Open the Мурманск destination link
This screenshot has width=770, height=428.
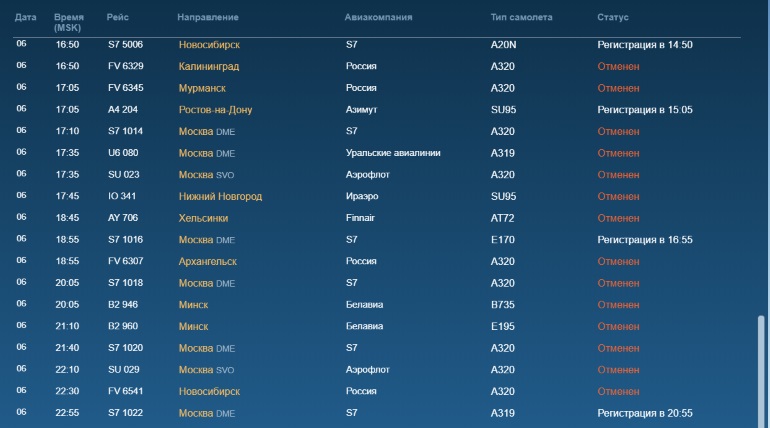point(202,88)
